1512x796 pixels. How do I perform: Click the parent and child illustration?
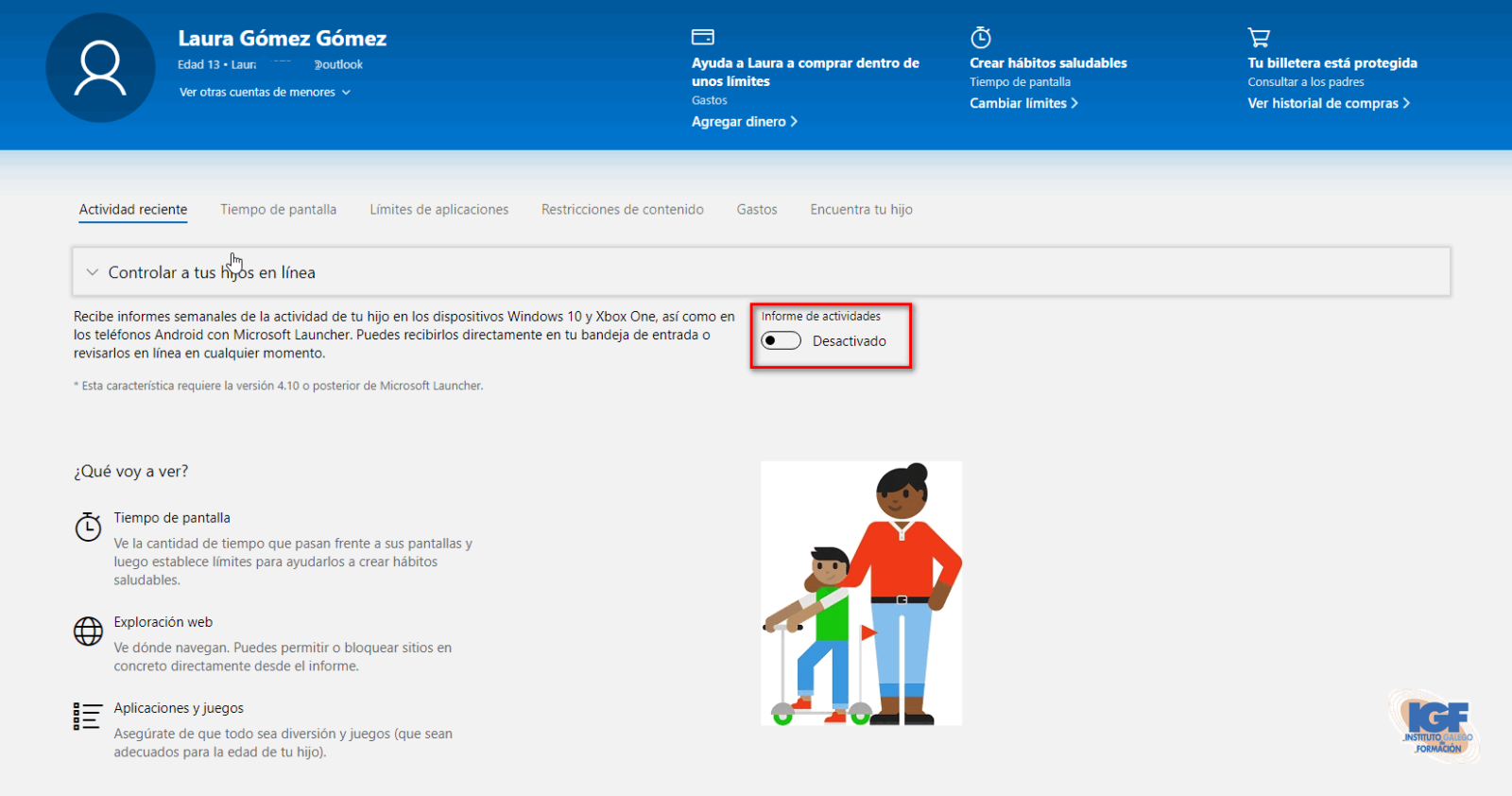(x=861, y=594)
